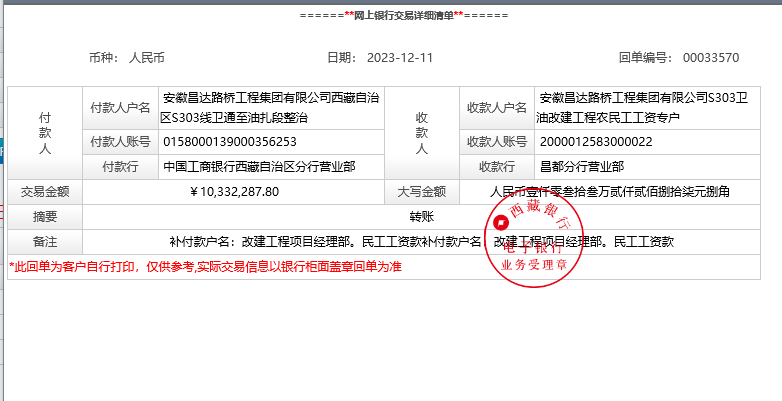
Task: Click the red disclaimer notice text
Action: pyautogui.click(x=205, y=267)
